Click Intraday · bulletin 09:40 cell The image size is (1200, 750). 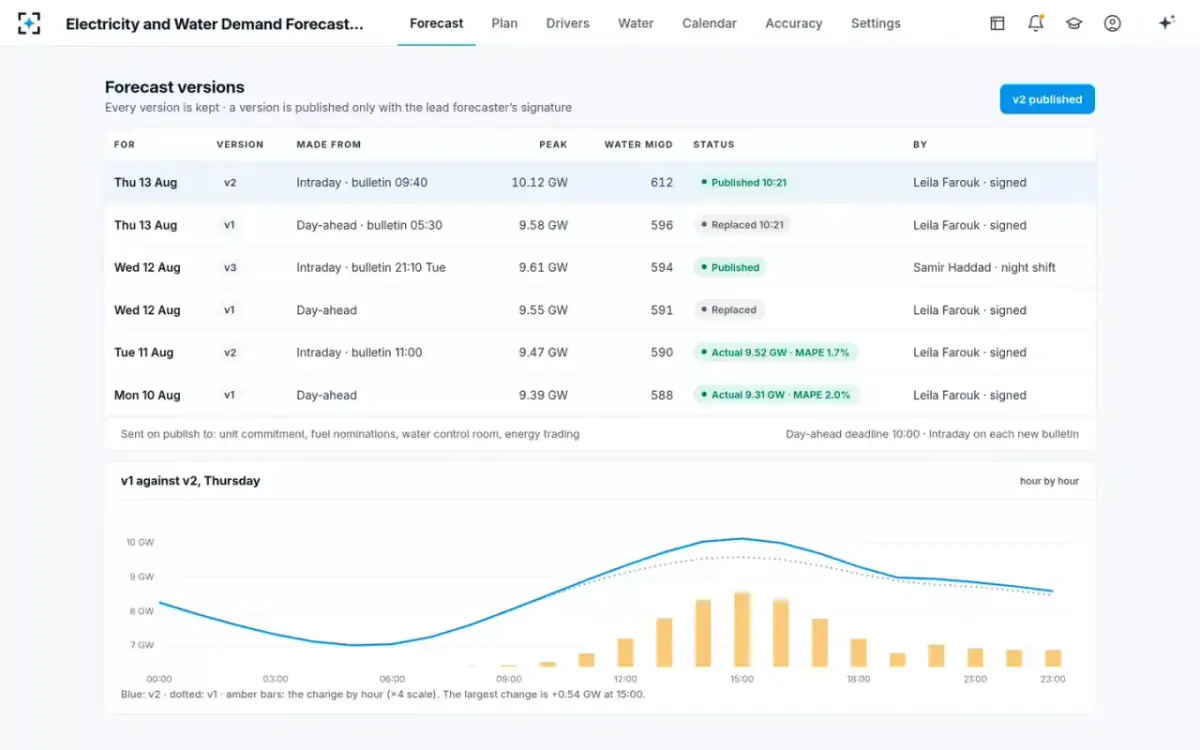click(x=362, y=183)
